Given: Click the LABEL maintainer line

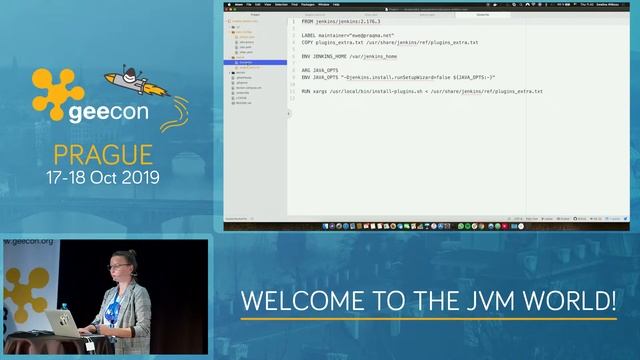Looking at the screenshot, I should coord(348,36).
